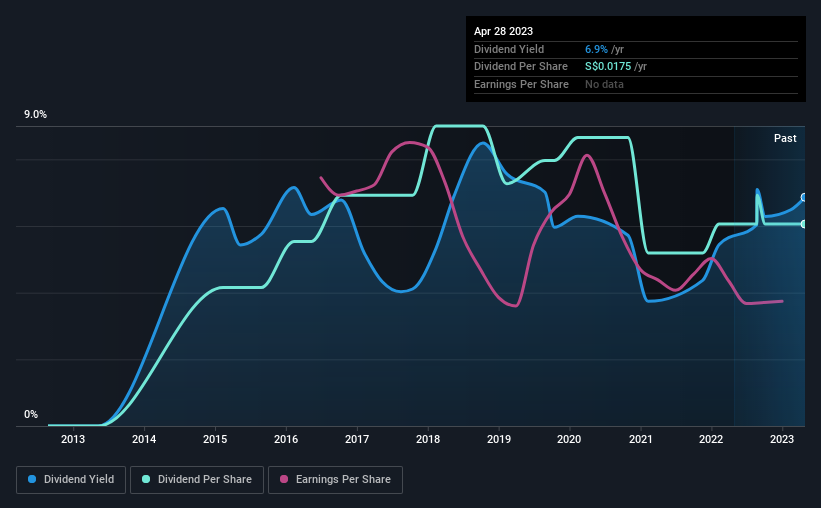Toggle the Dividend Yield legend button
The image size is (821, 508).
71,480
